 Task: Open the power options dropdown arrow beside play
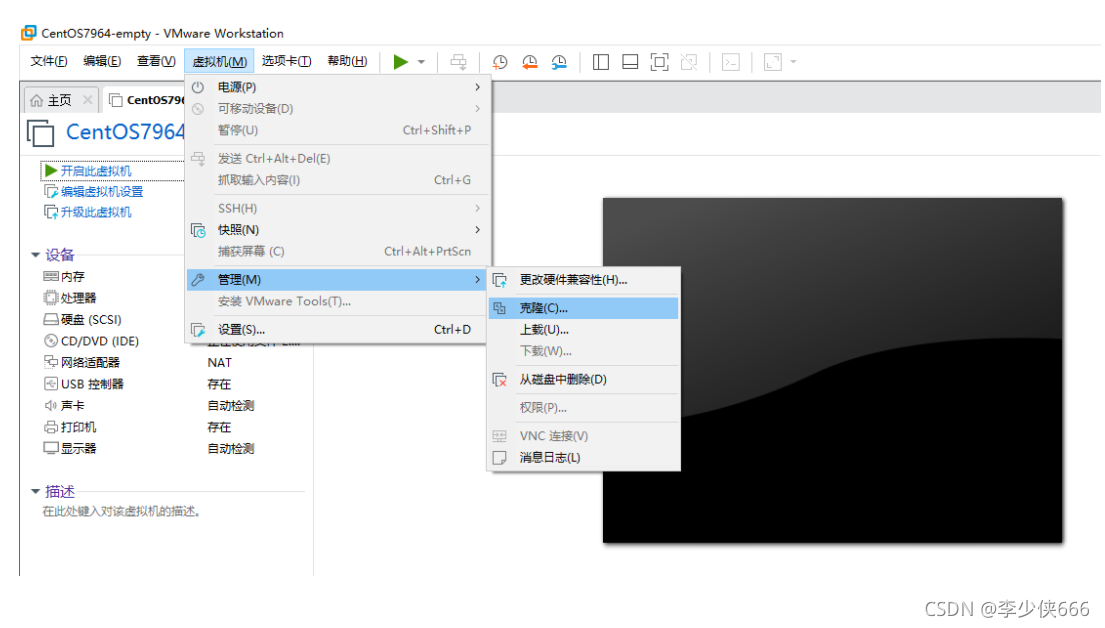tap(421, 62)
